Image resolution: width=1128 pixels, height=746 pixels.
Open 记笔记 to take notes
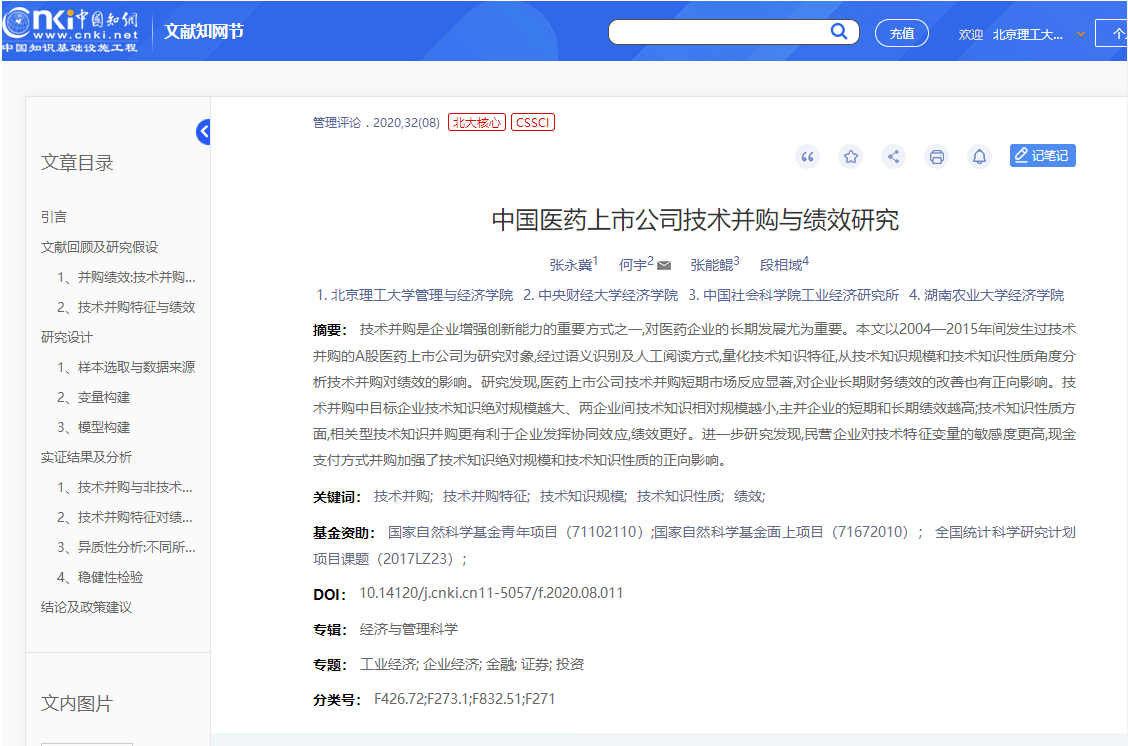click(x=1043, y=156)
